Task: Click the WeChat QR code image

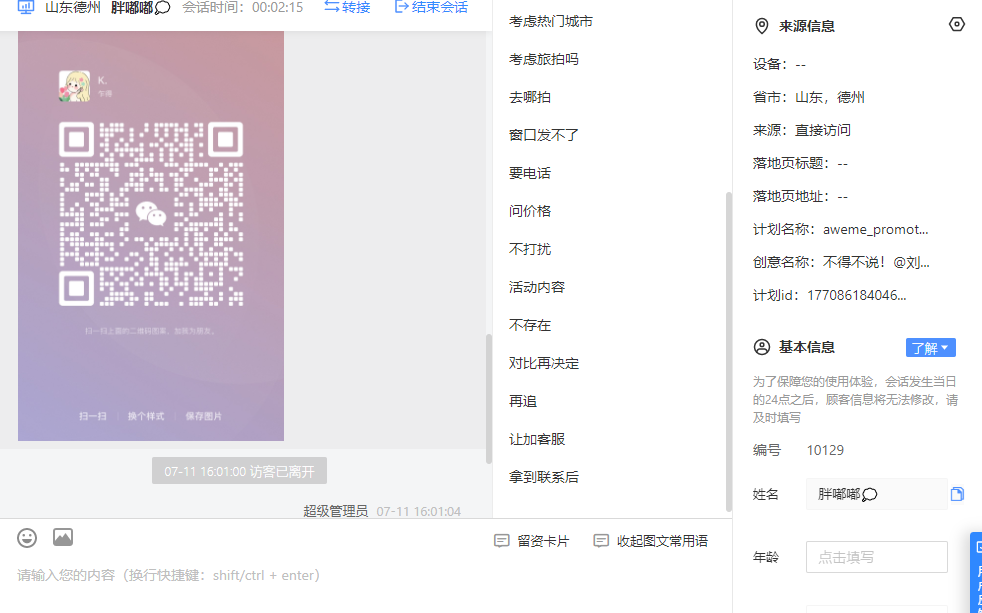Action: pos(151,214)
